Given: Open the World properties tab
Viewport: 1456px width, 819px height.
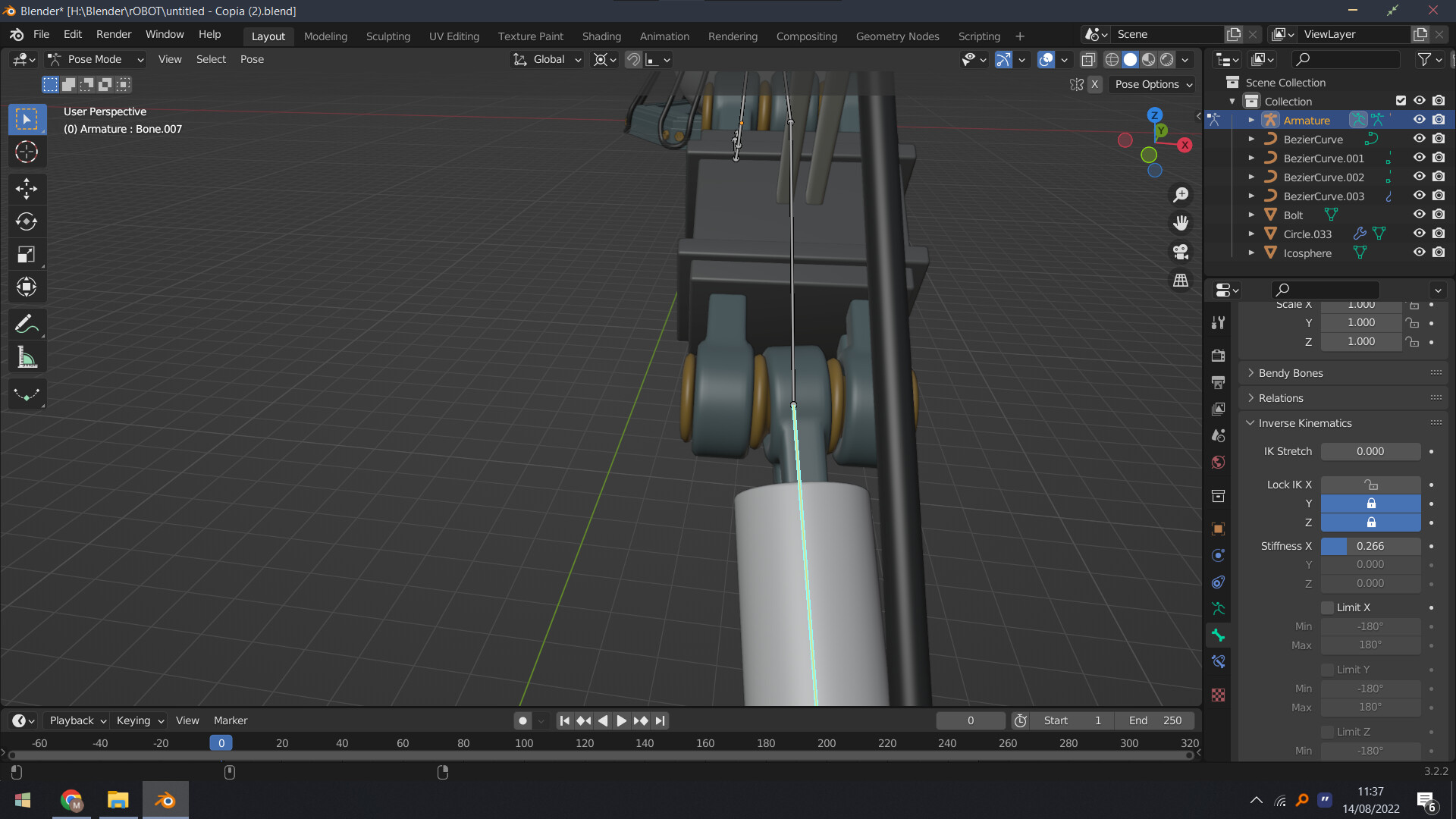Looking at the screenshot, I should [x=1218, y=463].
